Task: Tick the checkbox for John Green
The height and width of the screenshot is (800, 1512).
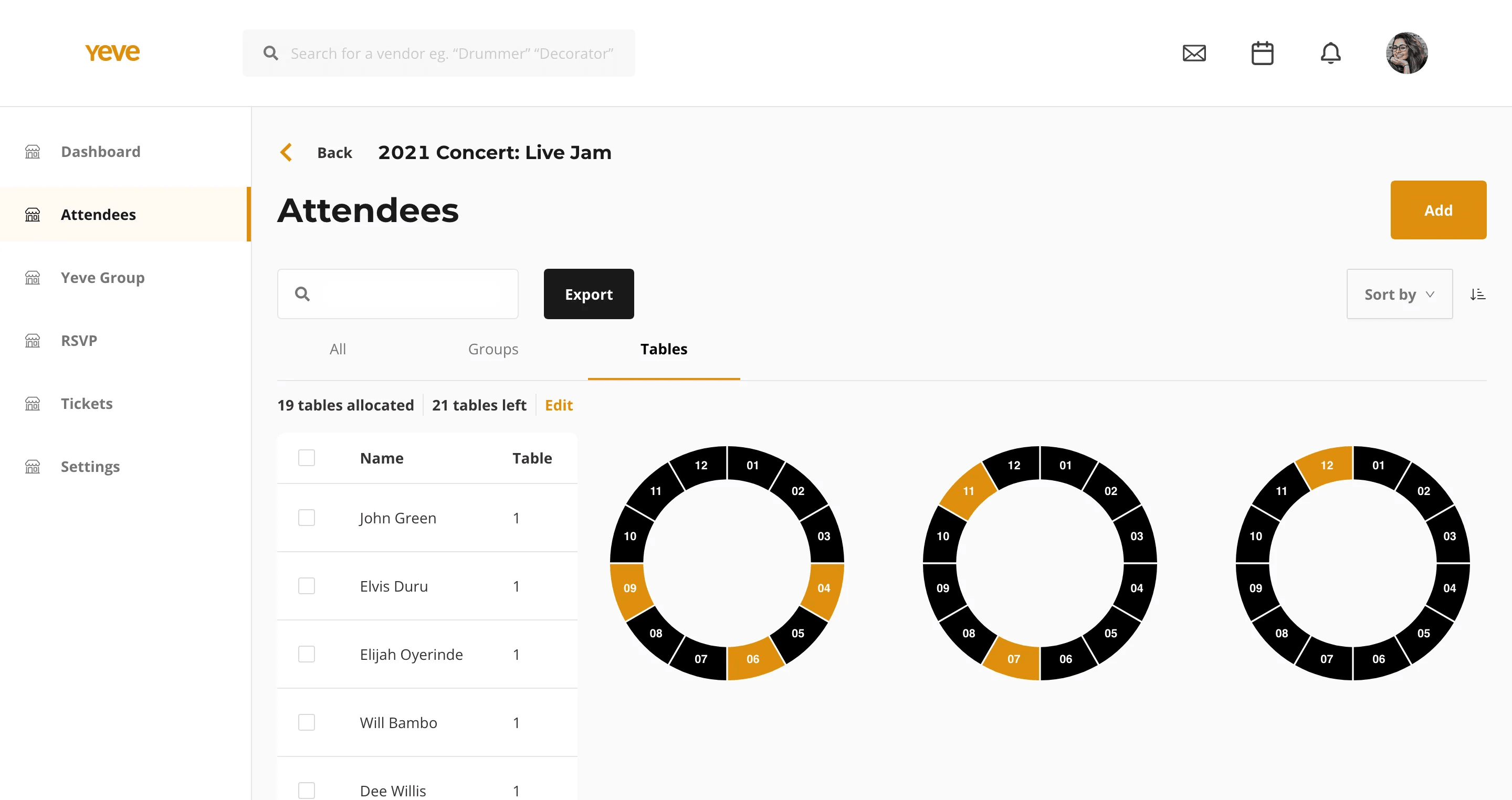Action: (307, 518)
